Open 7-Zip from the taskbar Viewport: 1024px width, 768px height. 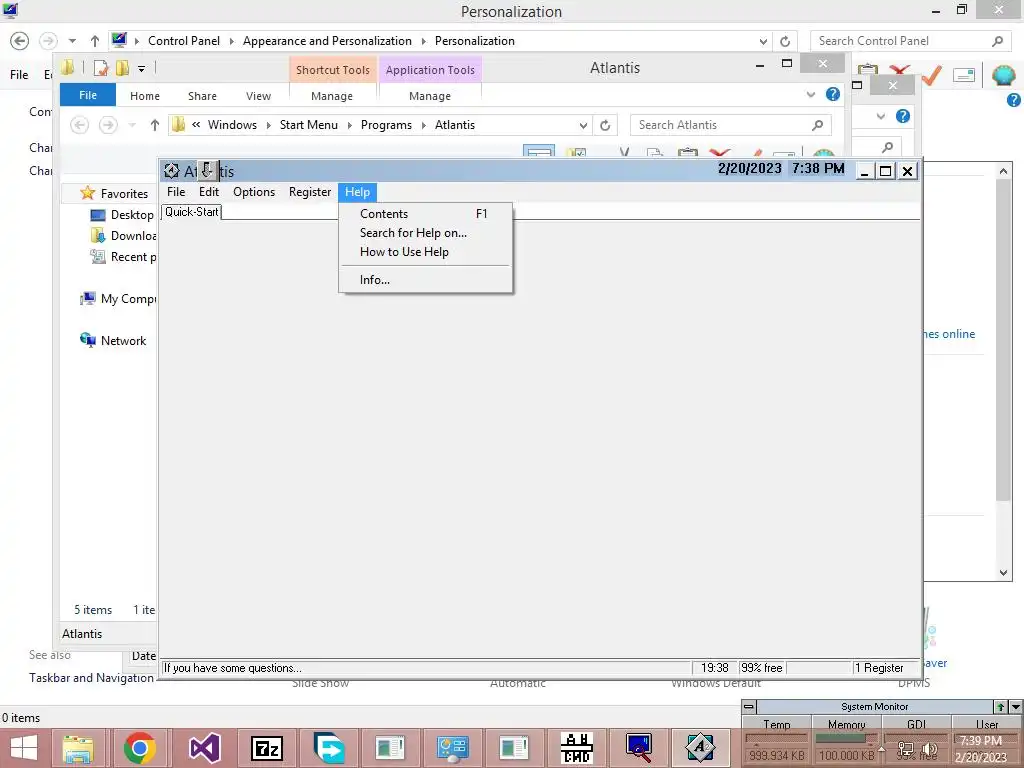pos(266,748)
